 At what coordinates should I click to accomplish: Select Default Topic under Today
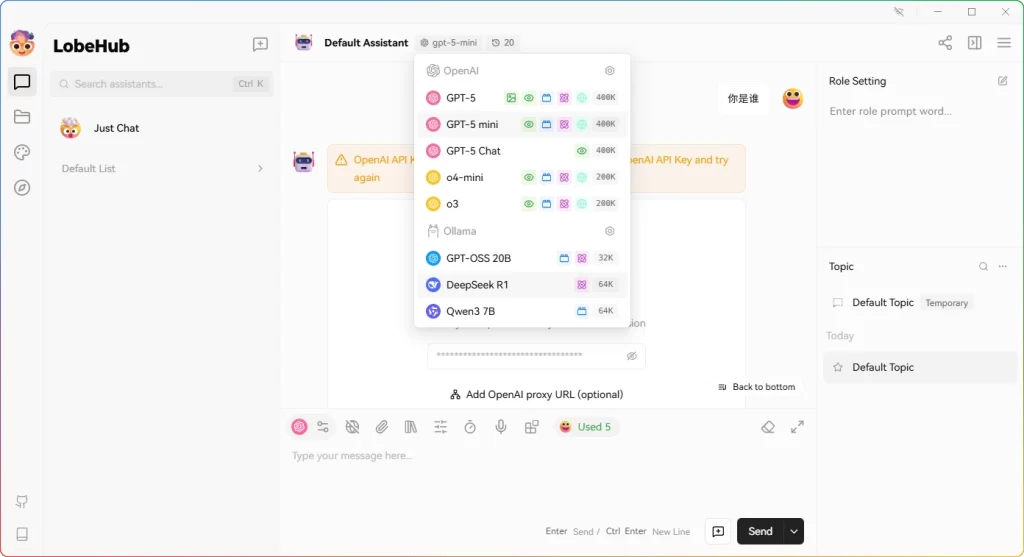tap(920, 367)
